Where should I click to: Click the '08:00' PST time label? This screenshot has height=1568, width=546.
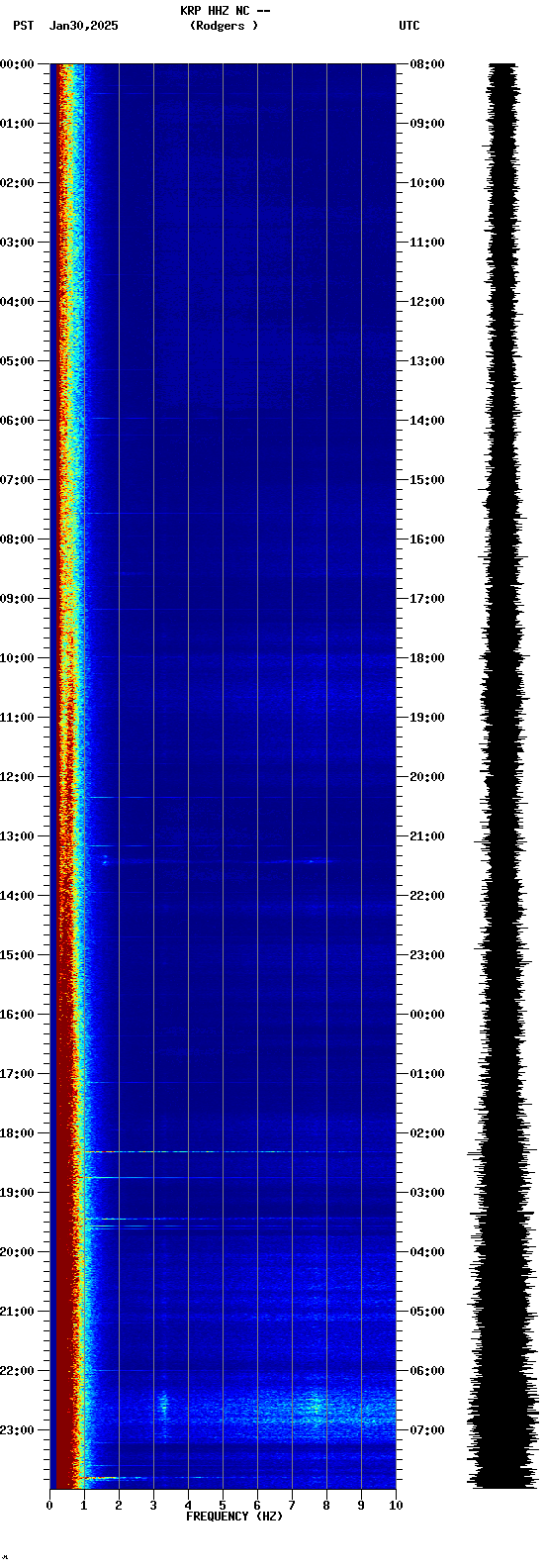[x=17, y=539]
